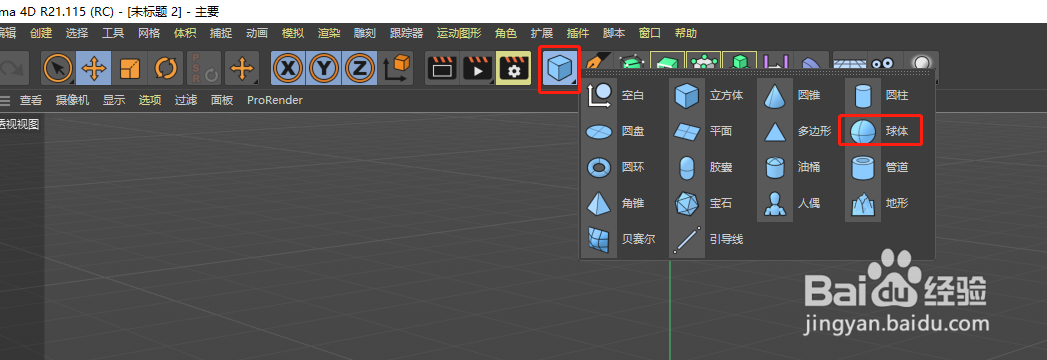The width and height of the screenshot is (1047, 360).
Task: Open the 插件 menu
Action: coord(578,33)
